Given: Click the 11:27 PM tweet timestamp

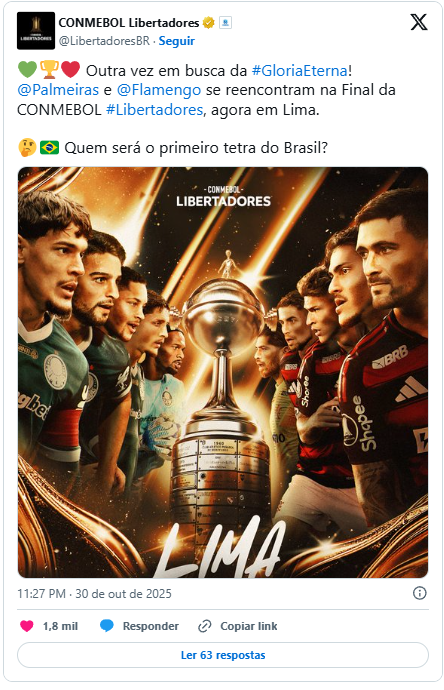Looking at the screenshot, I should 41,594.
